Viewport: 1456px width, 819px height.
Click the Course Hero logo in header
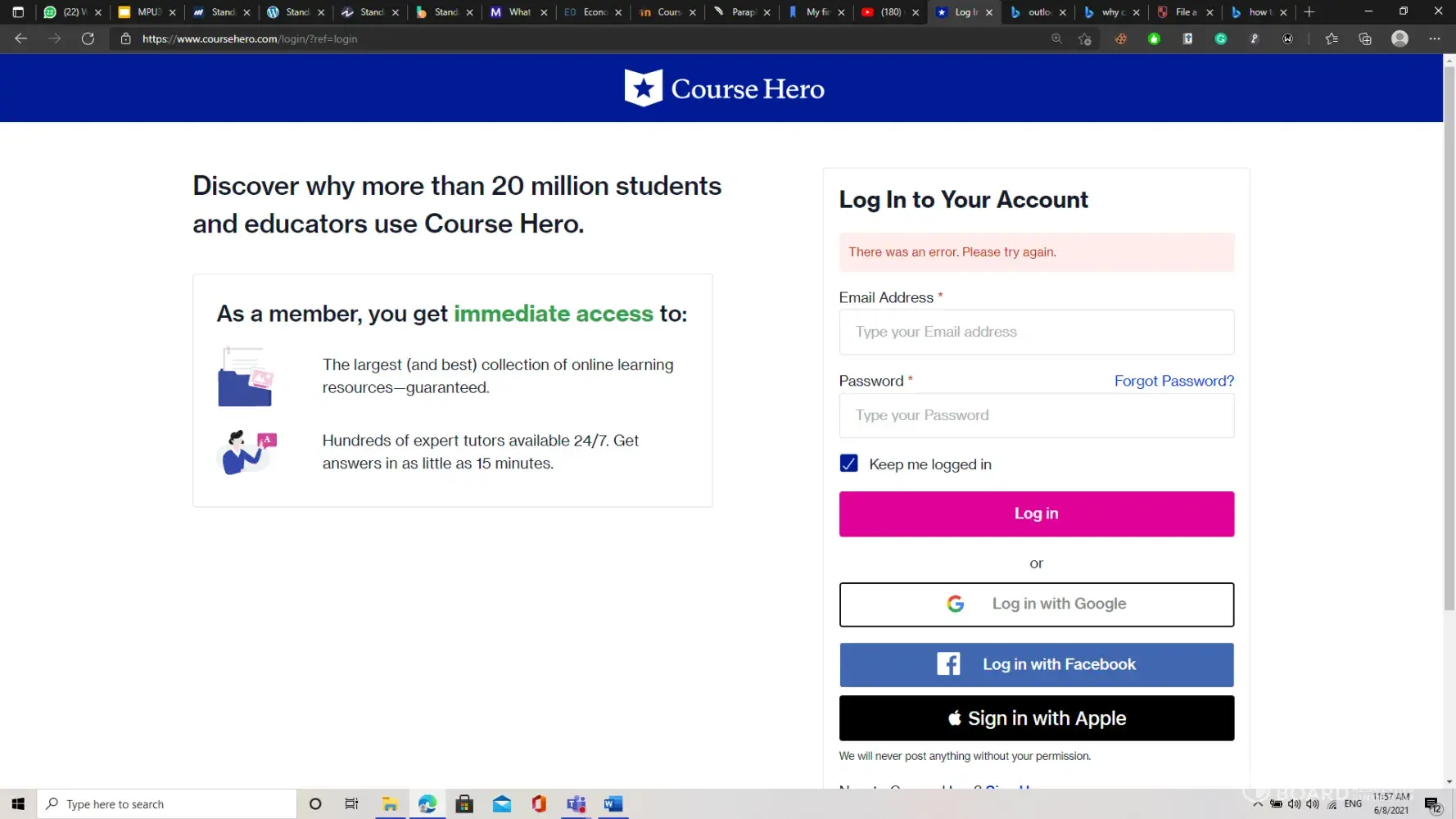coord(724,88)
